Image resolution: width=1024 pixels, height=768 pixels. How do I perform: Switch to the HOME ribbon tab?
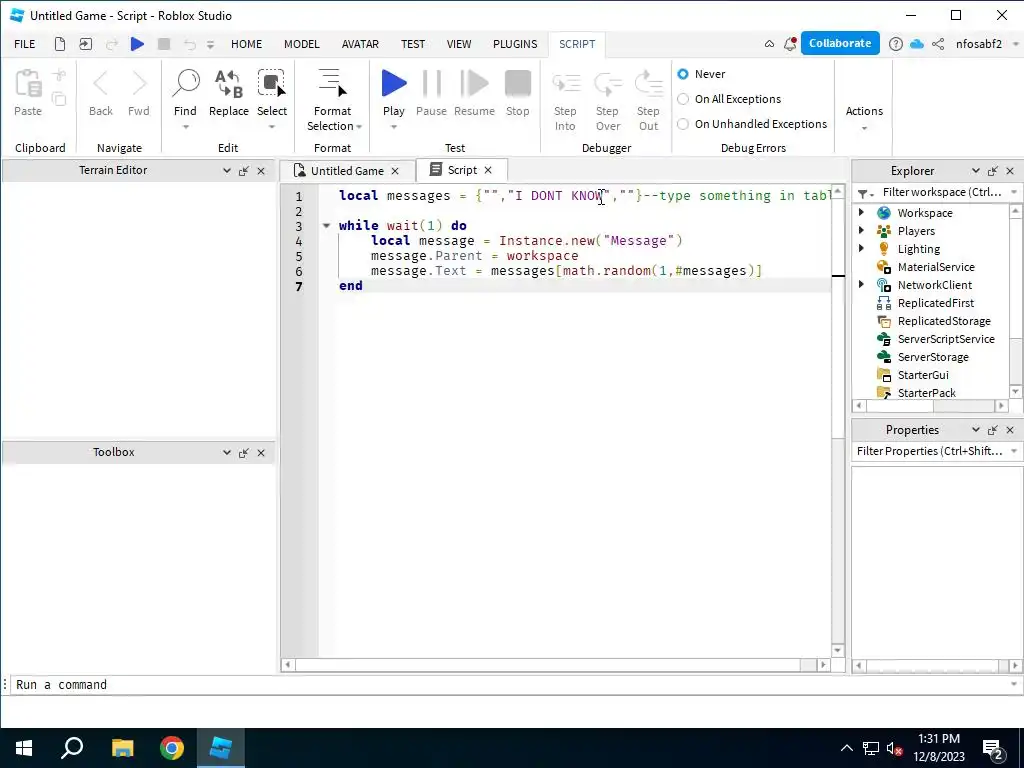246,44
